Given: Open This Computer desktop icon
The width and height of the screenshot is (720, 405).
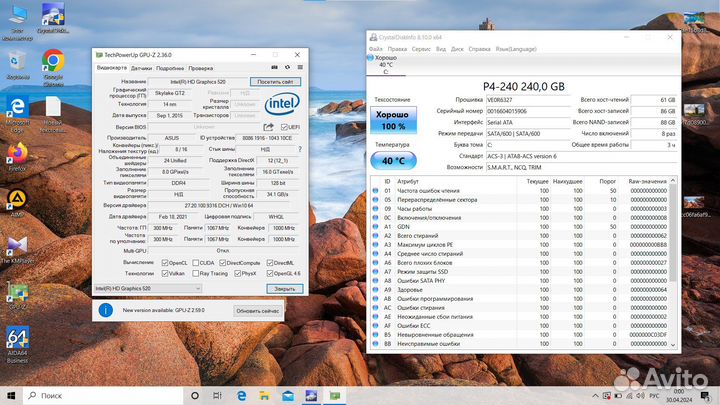Looking at the screenshot, I should (17, 22).
